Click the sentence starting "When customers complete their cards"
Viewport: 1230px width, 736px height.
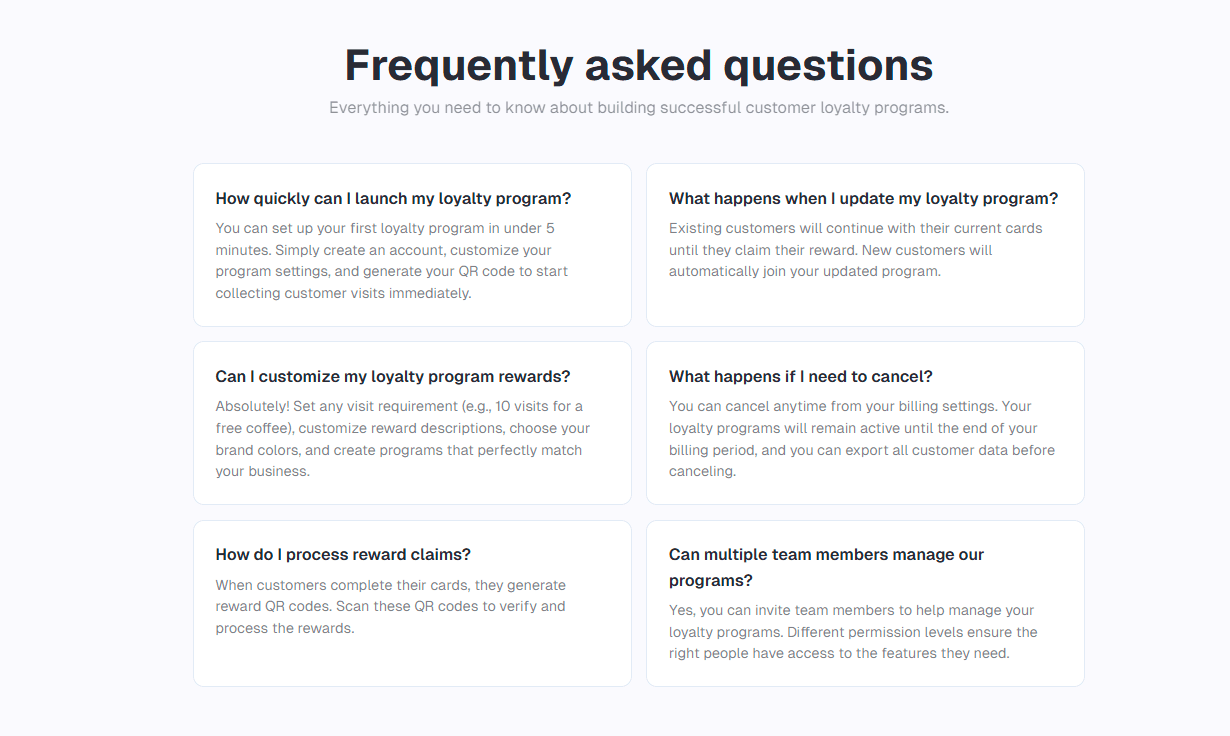coord(390,586)
